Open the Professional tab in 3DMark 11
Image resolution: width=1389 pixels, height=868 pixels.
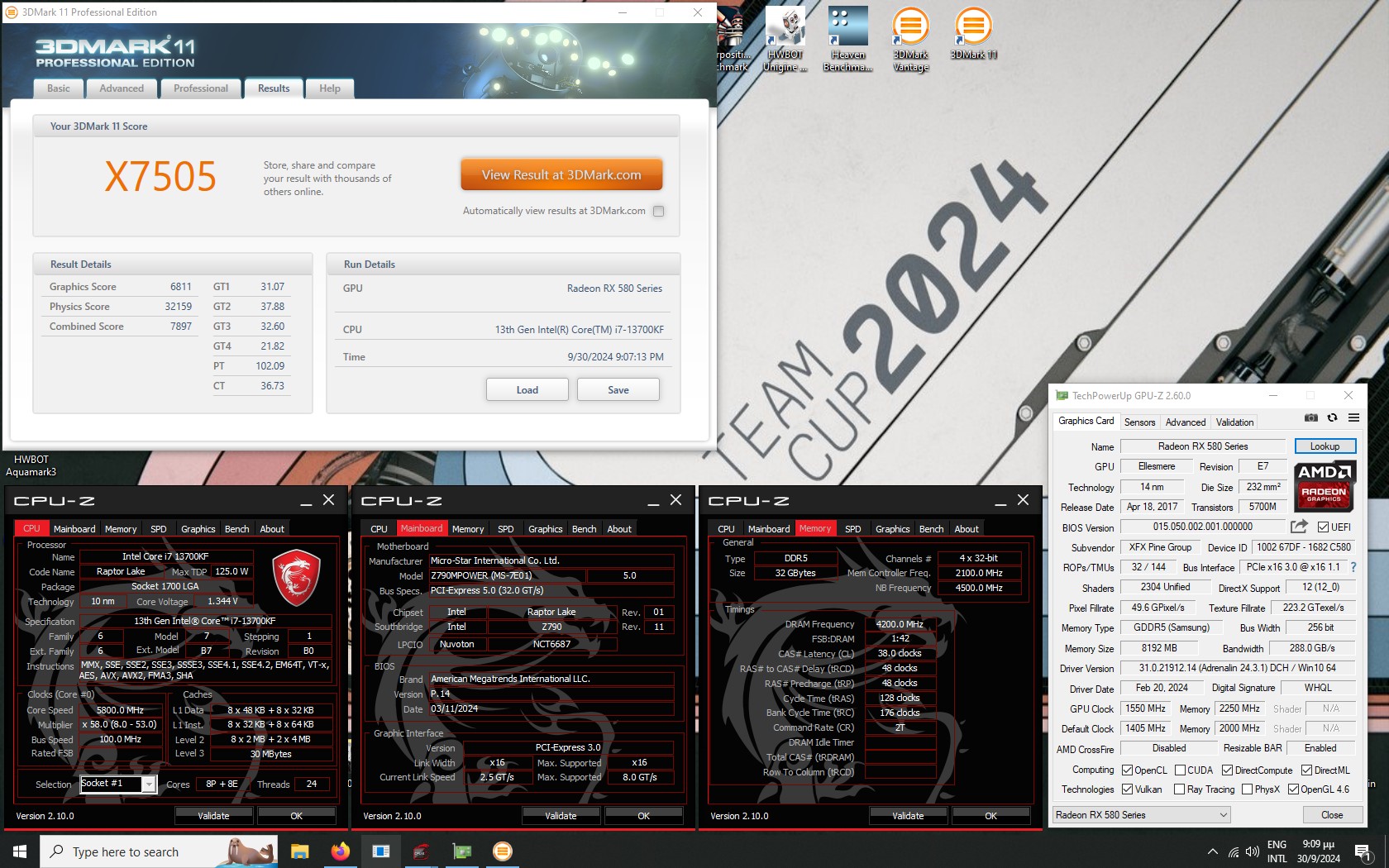pyautogui.click(x=201, y=88)
